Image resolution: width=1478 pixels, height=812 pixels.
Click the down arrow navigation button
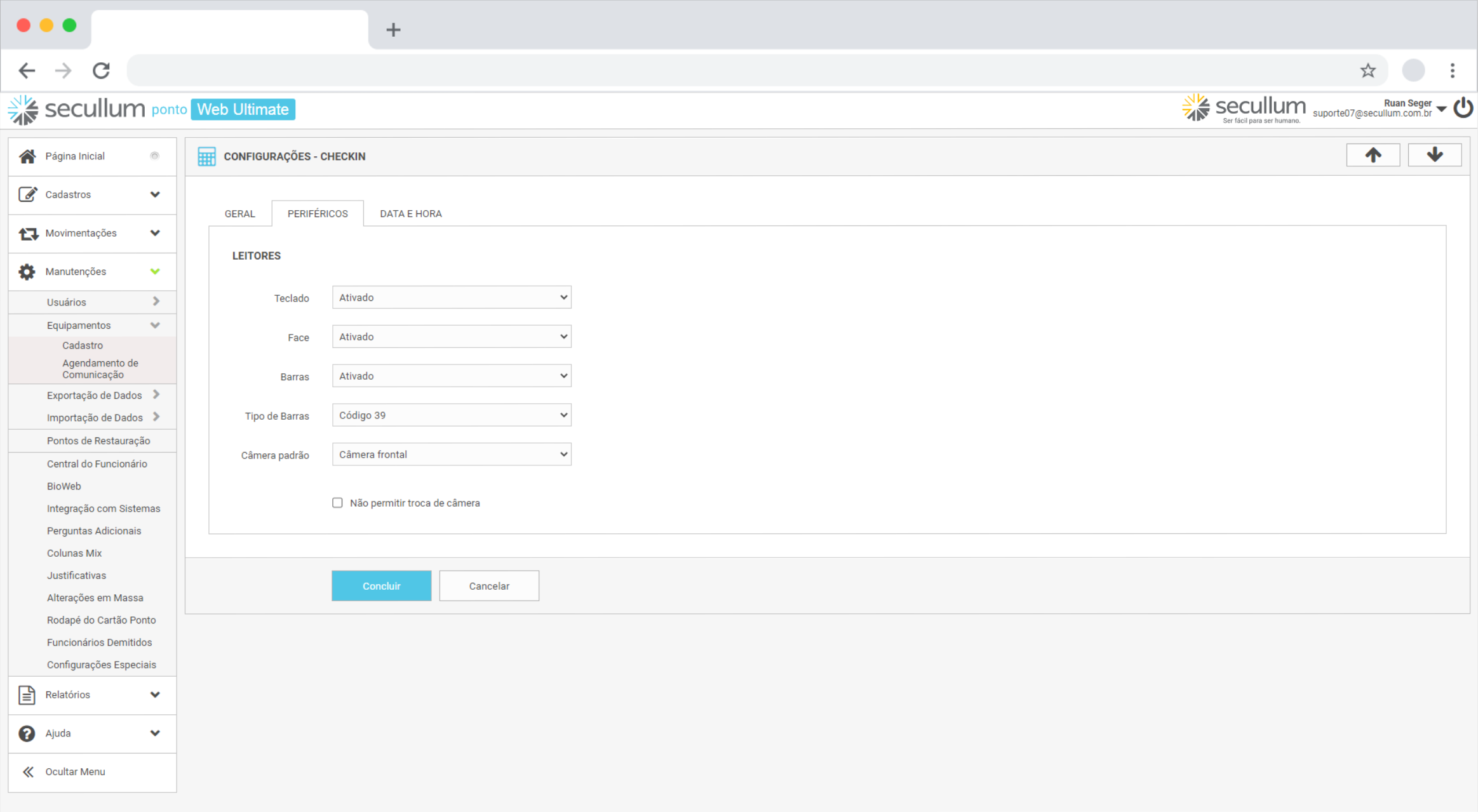coord(1434,155)
